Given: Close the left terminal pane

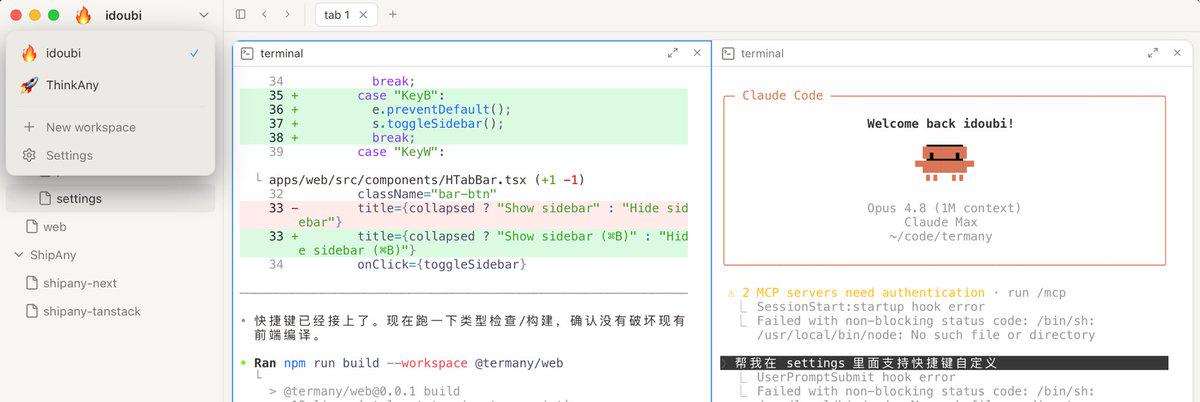Looking at the screenshot, I should pyautogui.click(x=697, y=53).
